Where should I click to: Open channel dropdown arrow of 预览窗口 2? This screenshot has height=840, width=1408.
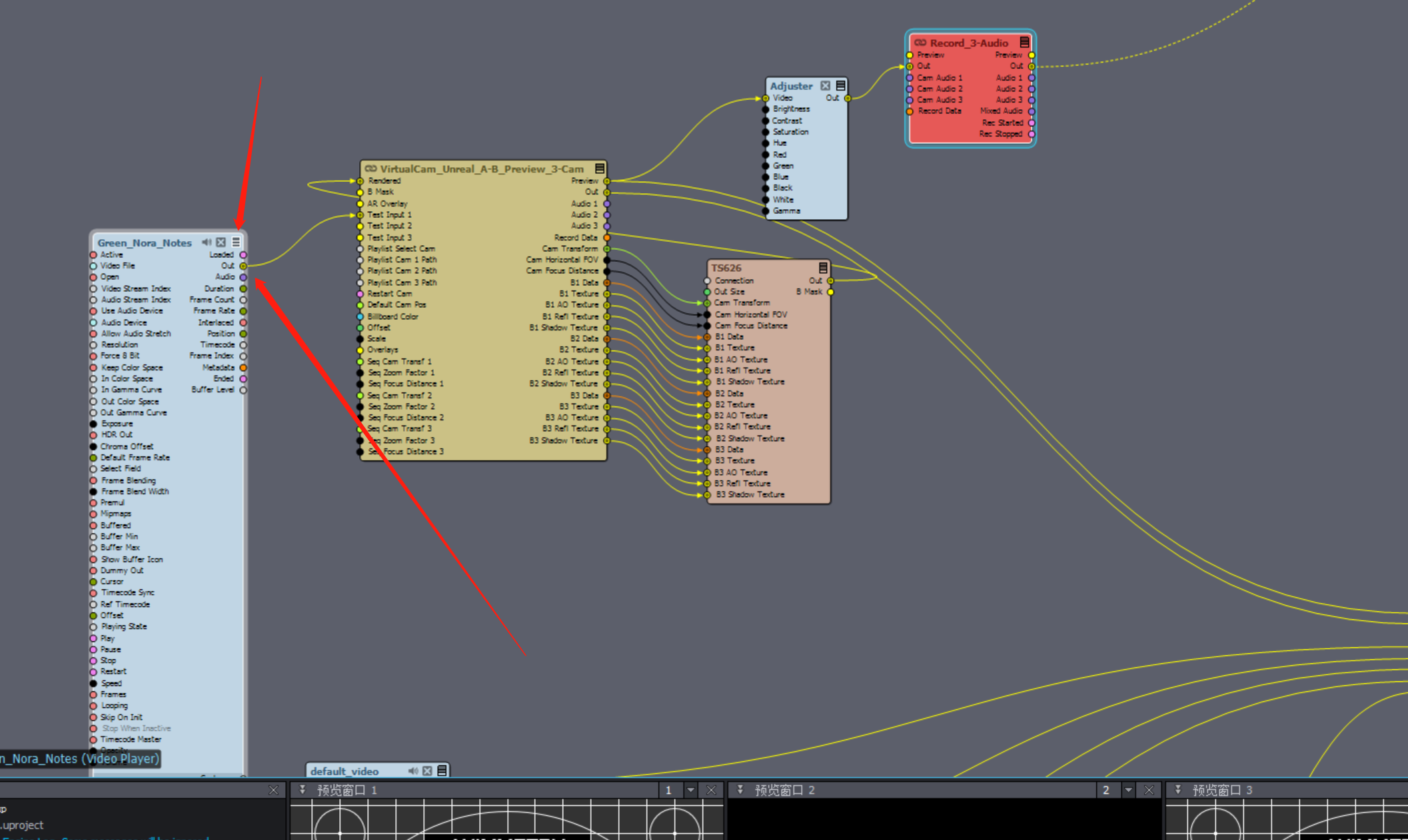(x=1129, y=790)
